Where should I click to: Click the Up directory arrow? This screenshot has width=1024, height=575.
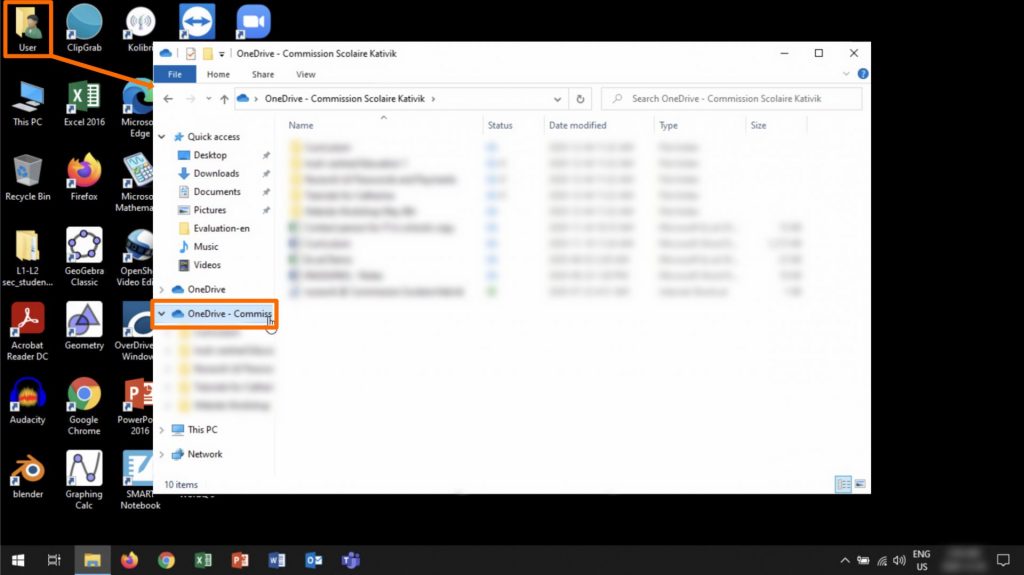click(x=224, y=99)
